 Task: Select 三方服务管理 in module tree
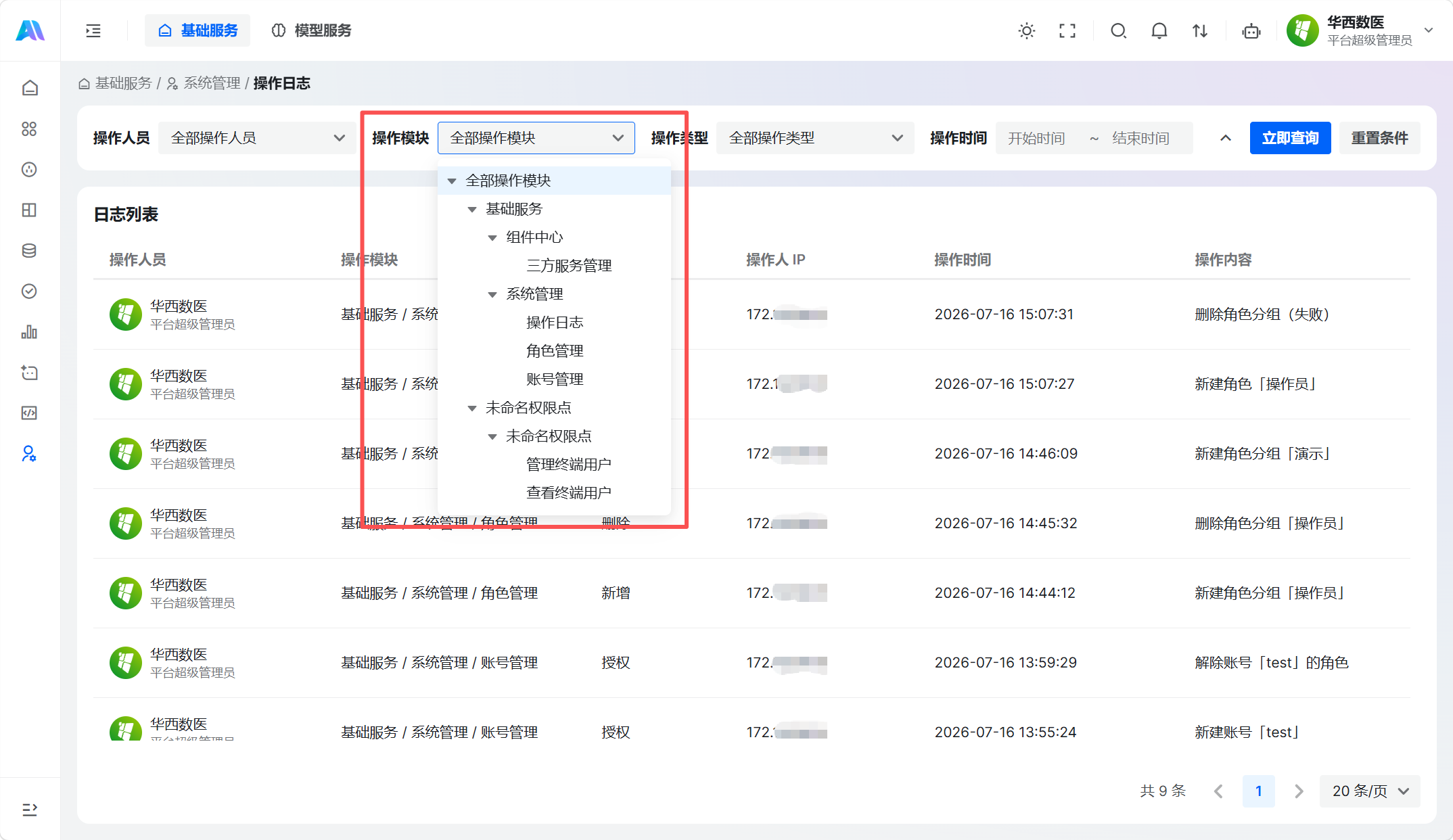point(569,266)
